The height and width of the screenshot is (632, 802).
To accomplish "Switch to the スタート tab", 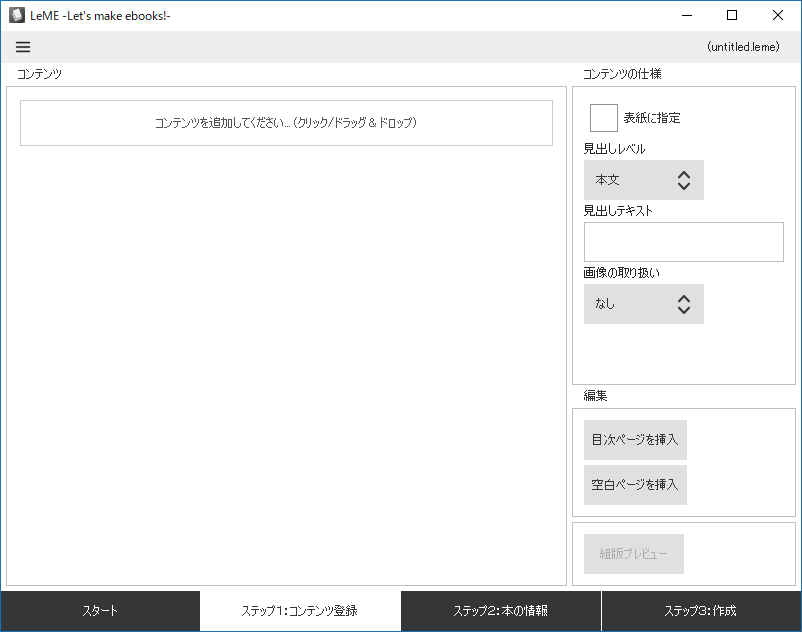I will (100, 610).
